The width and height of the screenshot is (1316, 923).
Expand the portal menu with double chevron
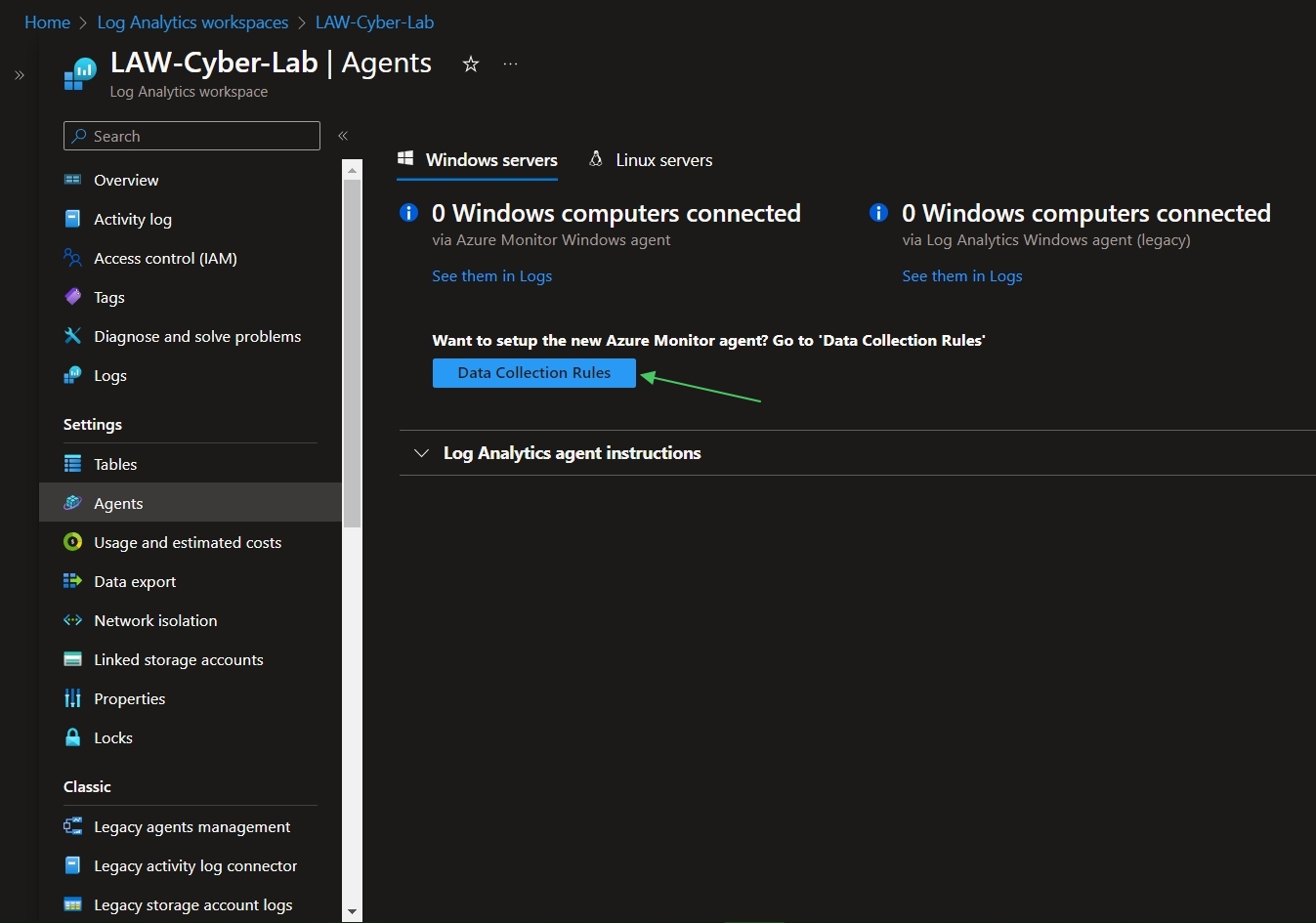(x=20, y=75)
